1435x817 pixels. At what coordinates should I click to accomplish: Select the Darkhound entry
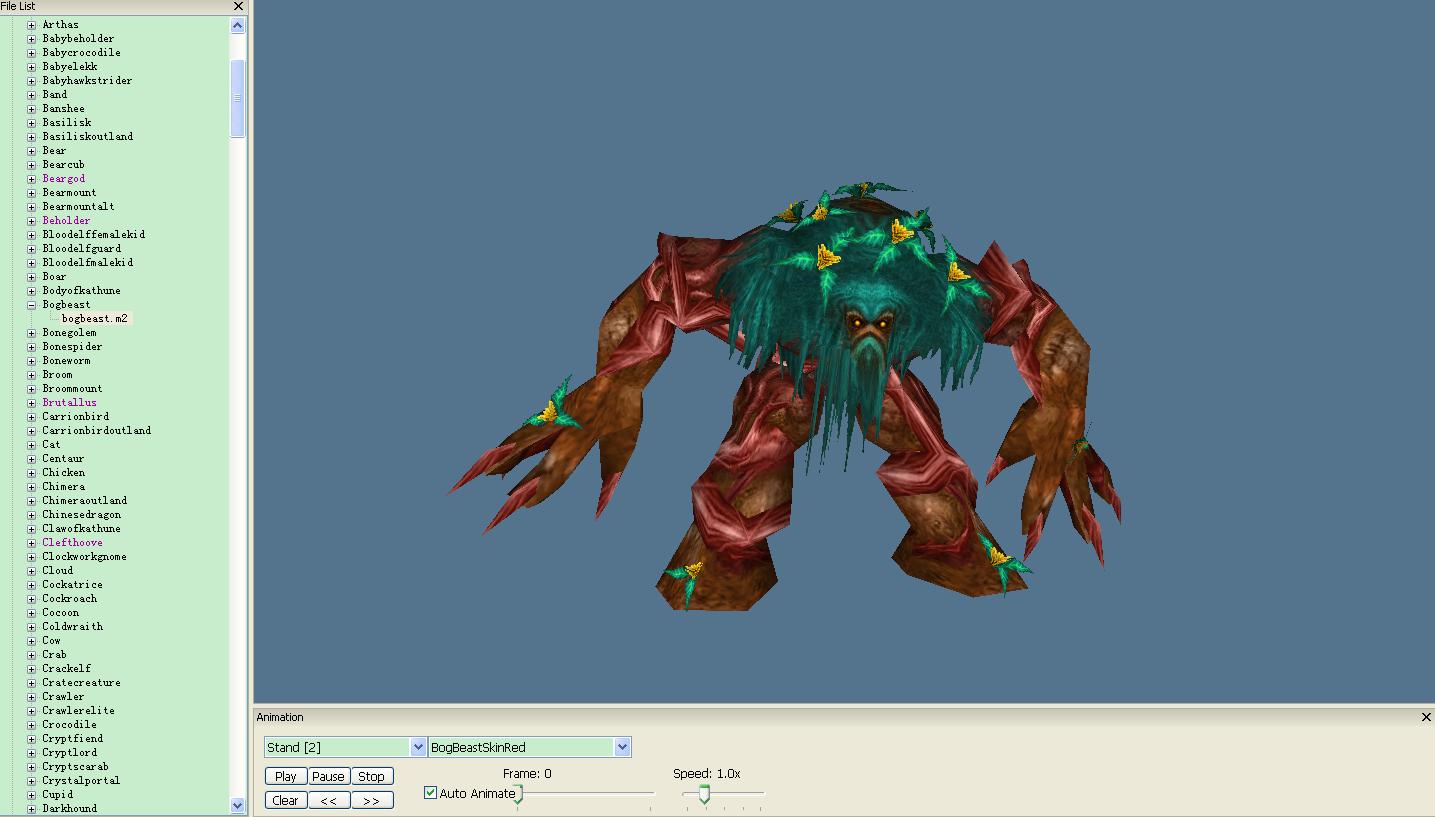[x=70, y=809]
